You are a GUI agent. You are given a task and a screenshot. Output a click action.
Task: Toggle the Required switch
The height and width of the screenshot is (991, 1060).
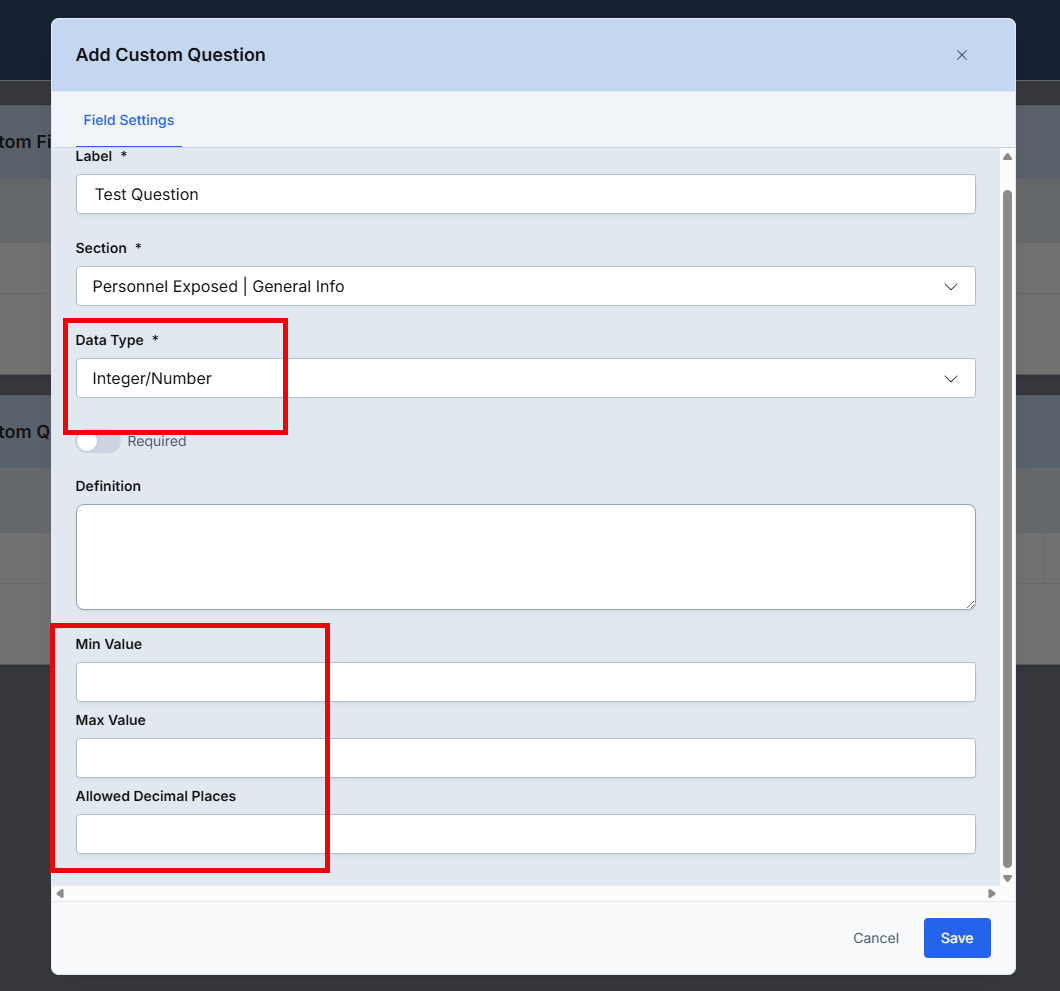pos(98,441)
